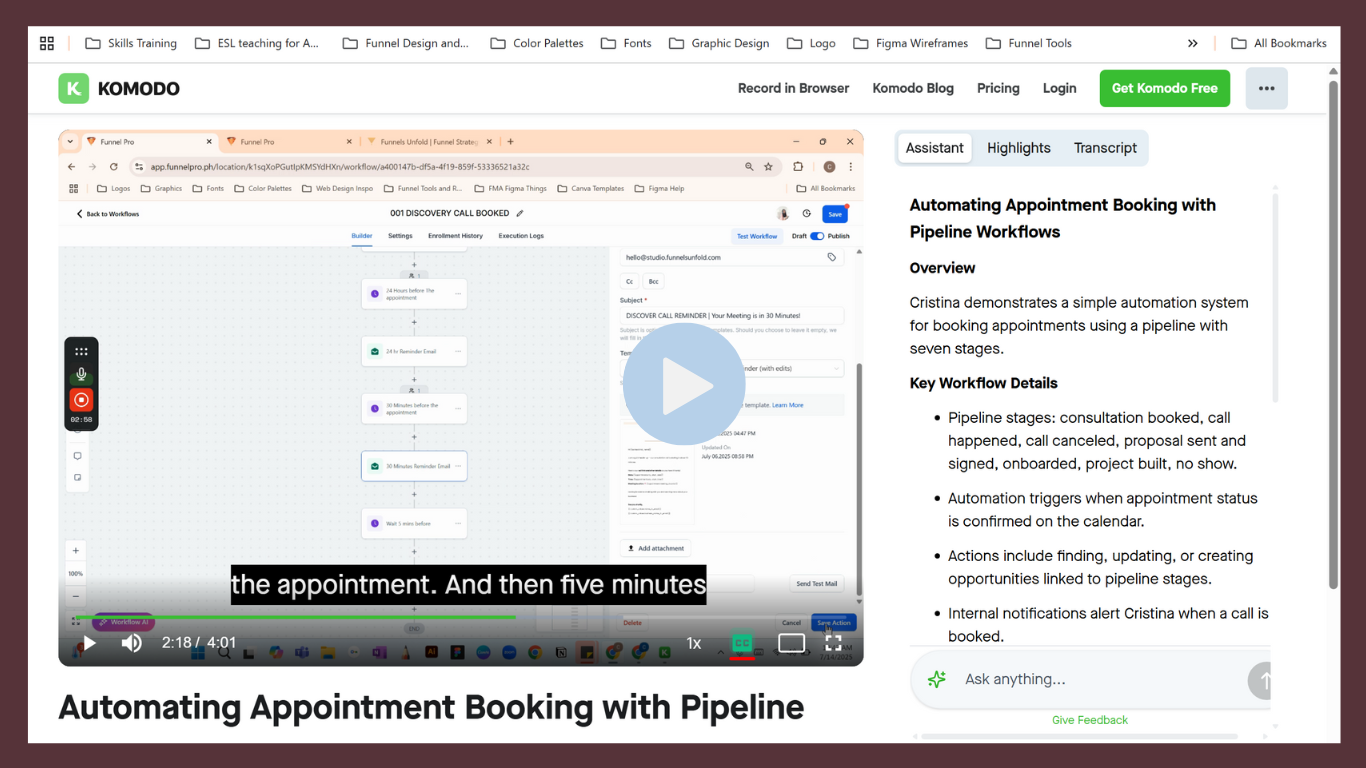The height and width of the screenshot is (768, 1366).
Task: Click the bullet starting 'Automation triggers when appointment'
Action: [1103, 510]
